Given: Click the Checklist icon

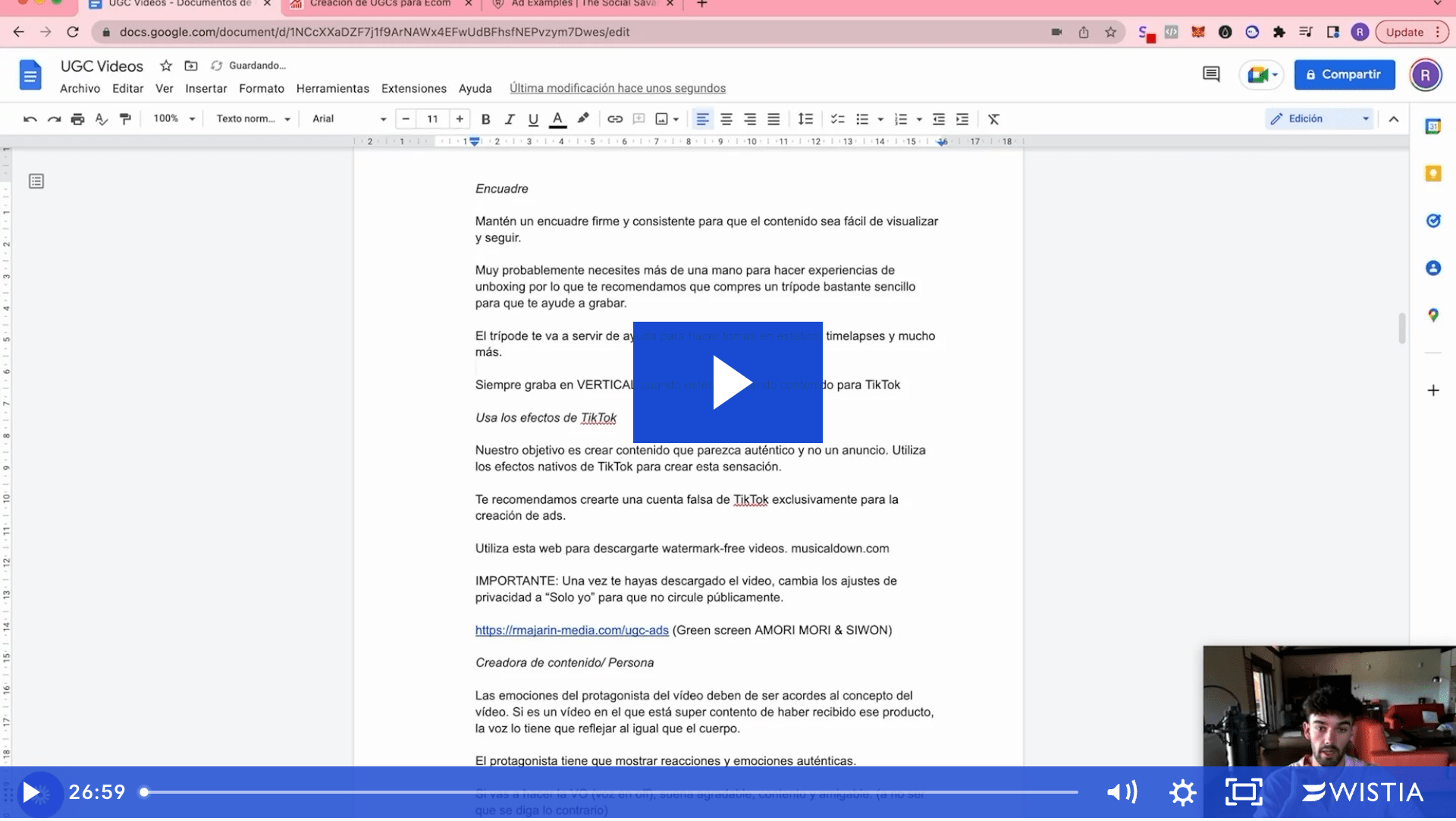Looking at the screenshot, I should tap(837, 119).
